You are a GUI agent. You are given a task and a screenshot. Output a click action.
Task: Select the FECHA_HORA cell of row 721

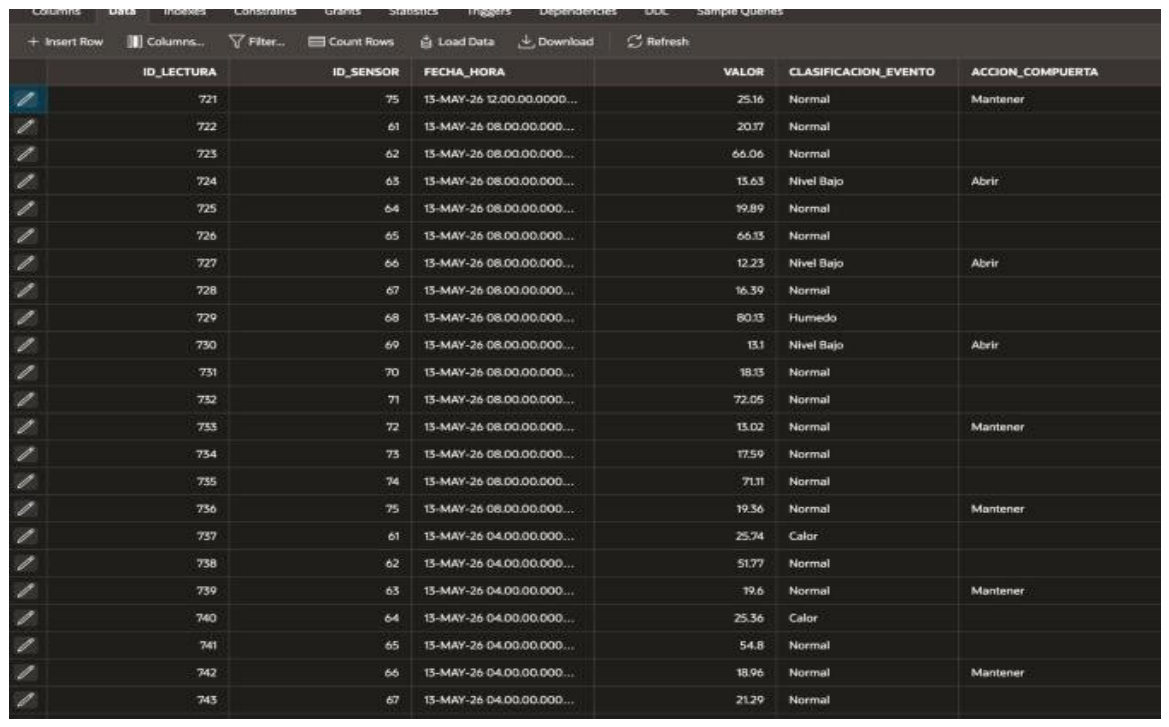coord(503,99)
